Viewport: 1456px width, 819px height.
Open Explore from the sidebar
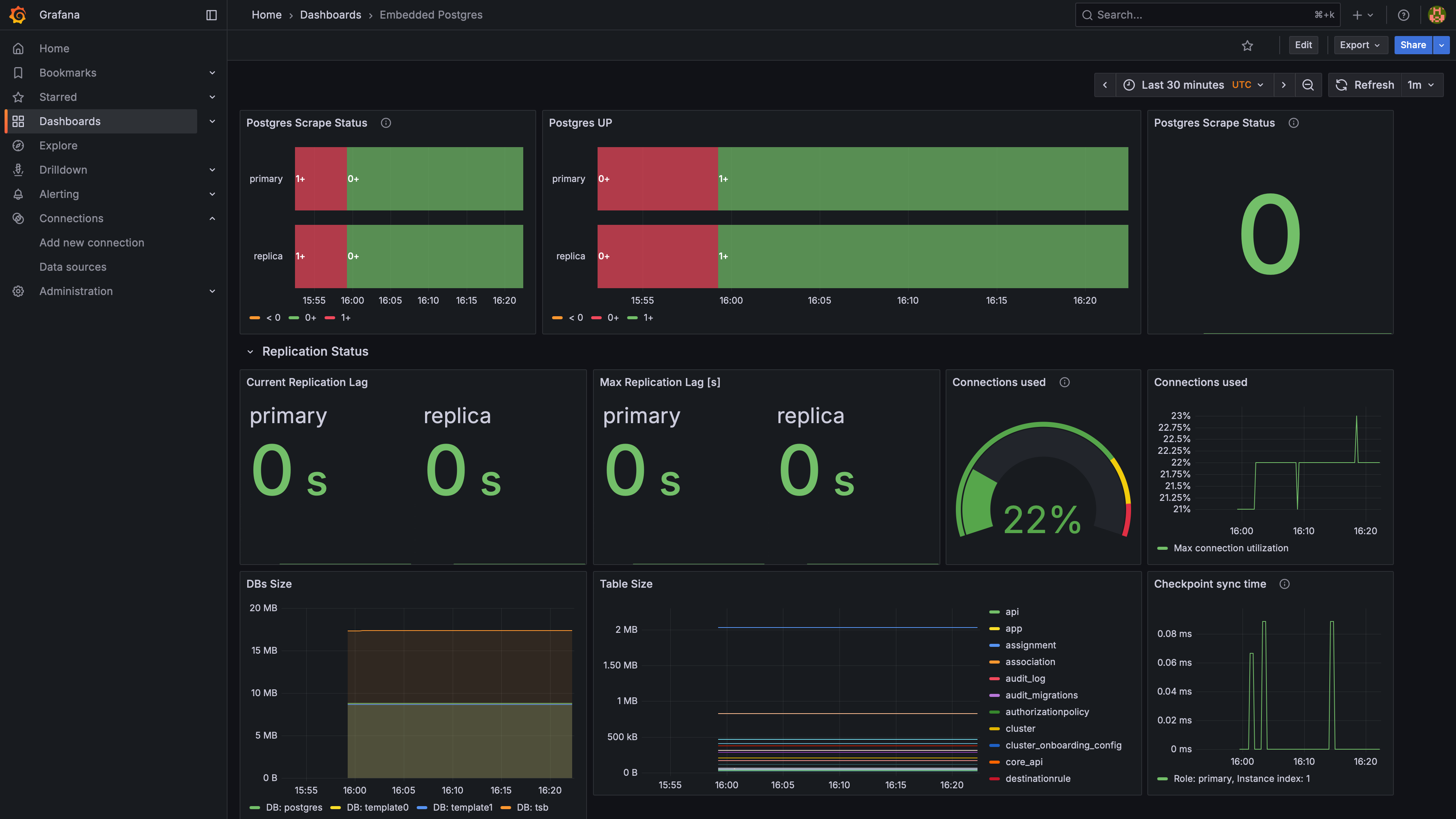click(x=59, y=145)
